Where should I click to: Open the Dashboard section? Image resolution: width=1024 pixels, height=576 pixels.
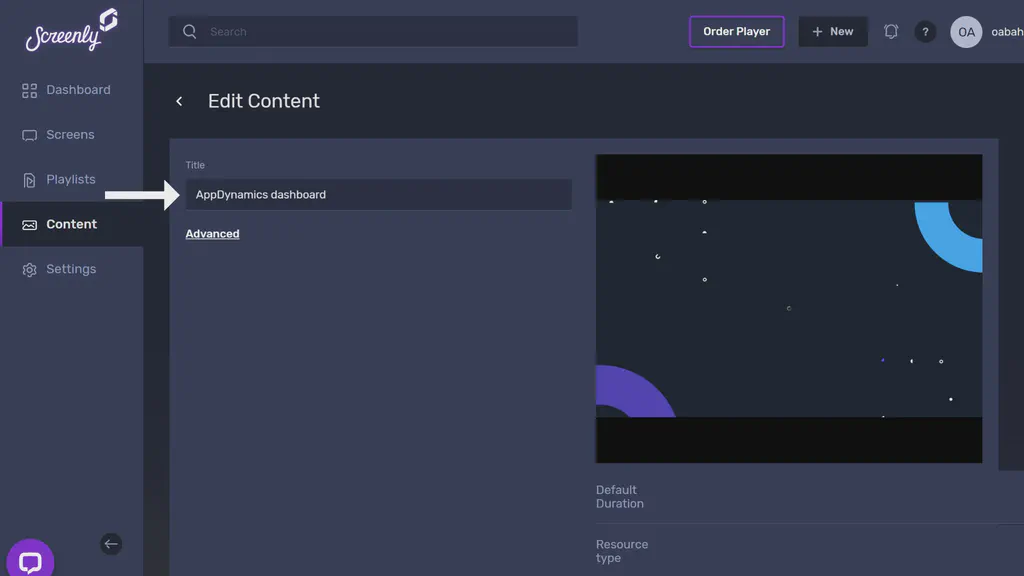(x=77, y=89)
